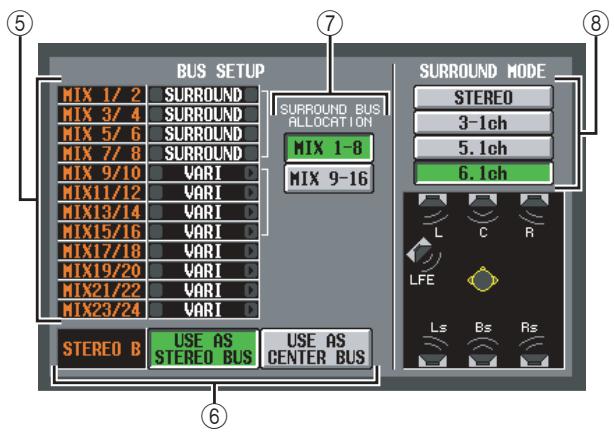
Task: Click SURROUND field of MIX 3/ 4
Action: 203,114
